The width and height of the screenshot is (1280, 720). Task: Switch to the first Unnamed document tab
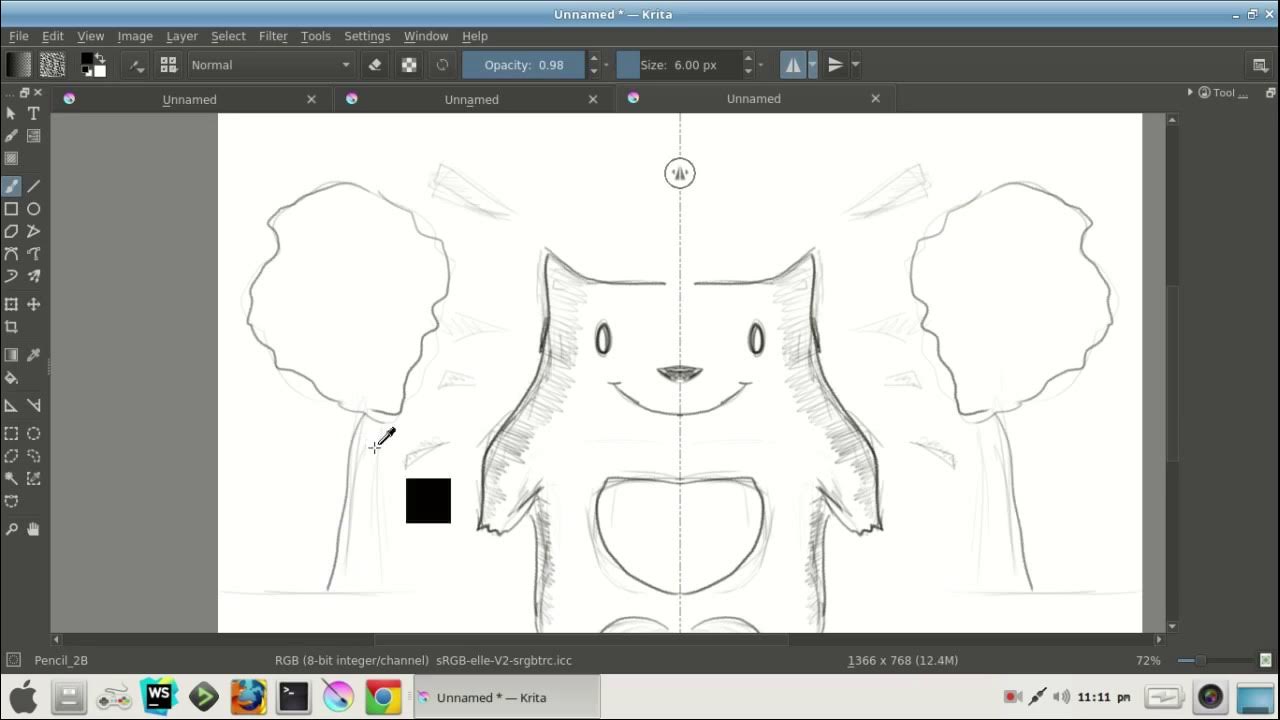[189, 99]
